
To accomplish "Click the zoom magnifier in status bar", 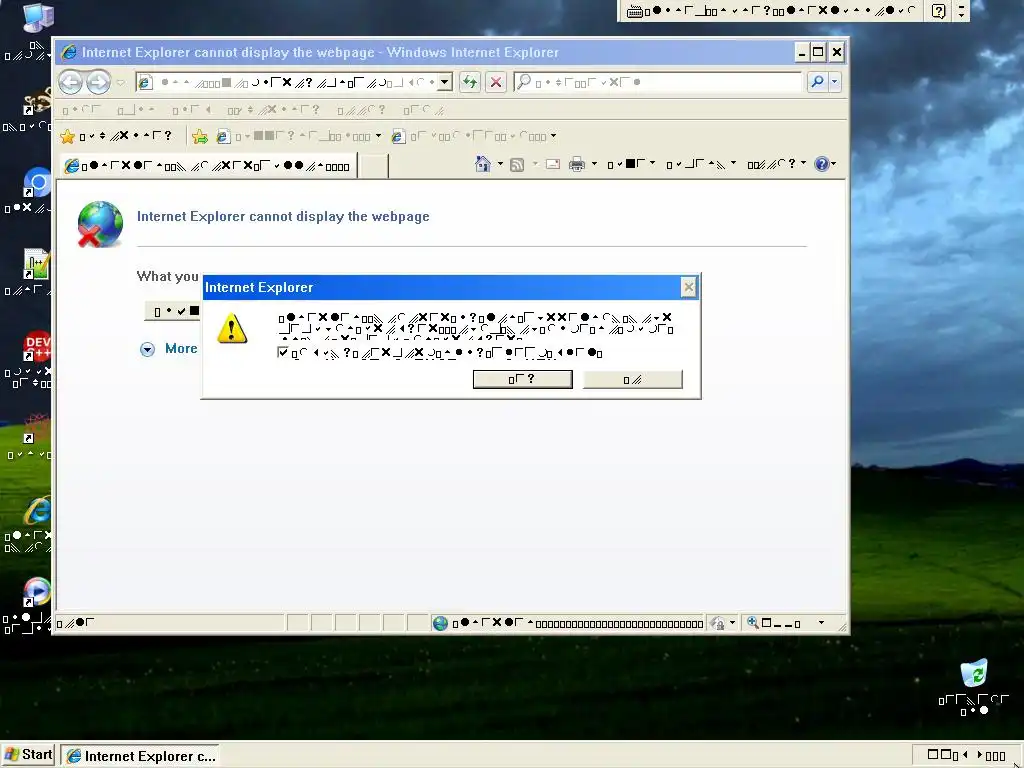I will 753,623.
